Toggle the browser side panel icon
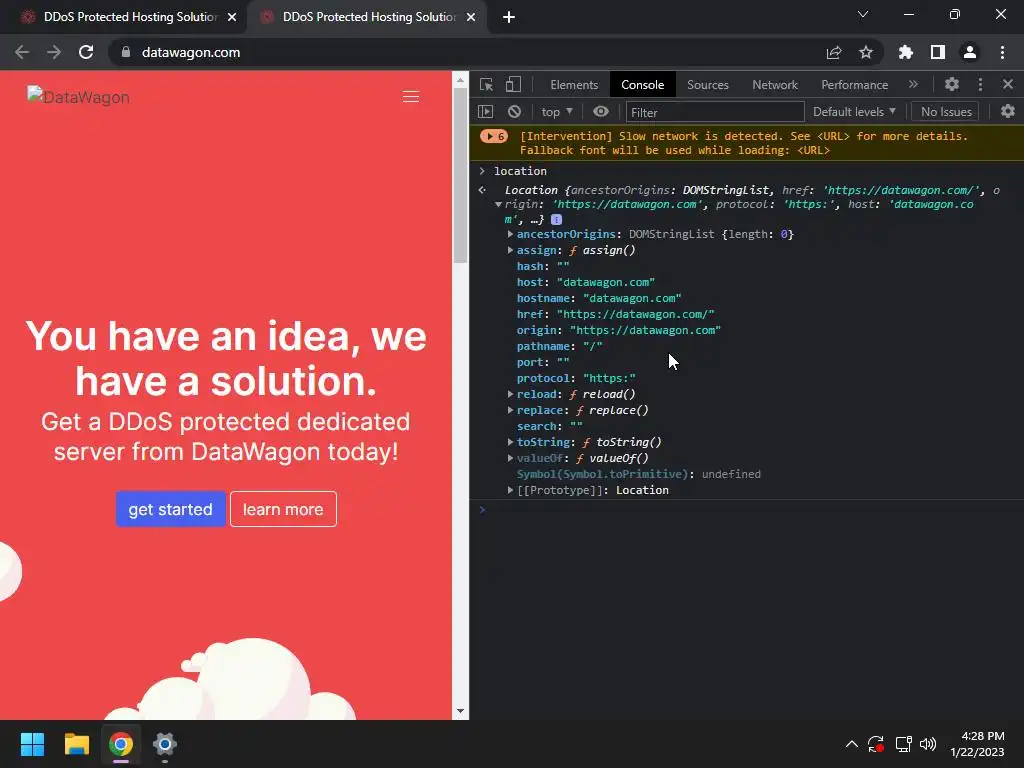 point(938,52)
